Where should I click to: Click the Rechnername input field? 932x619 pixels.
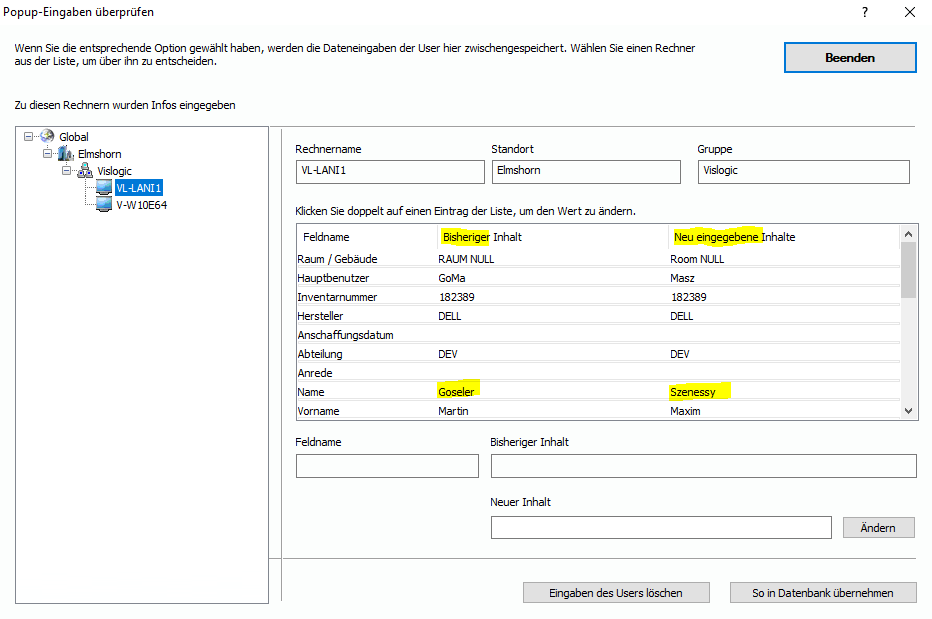point(390,171)
